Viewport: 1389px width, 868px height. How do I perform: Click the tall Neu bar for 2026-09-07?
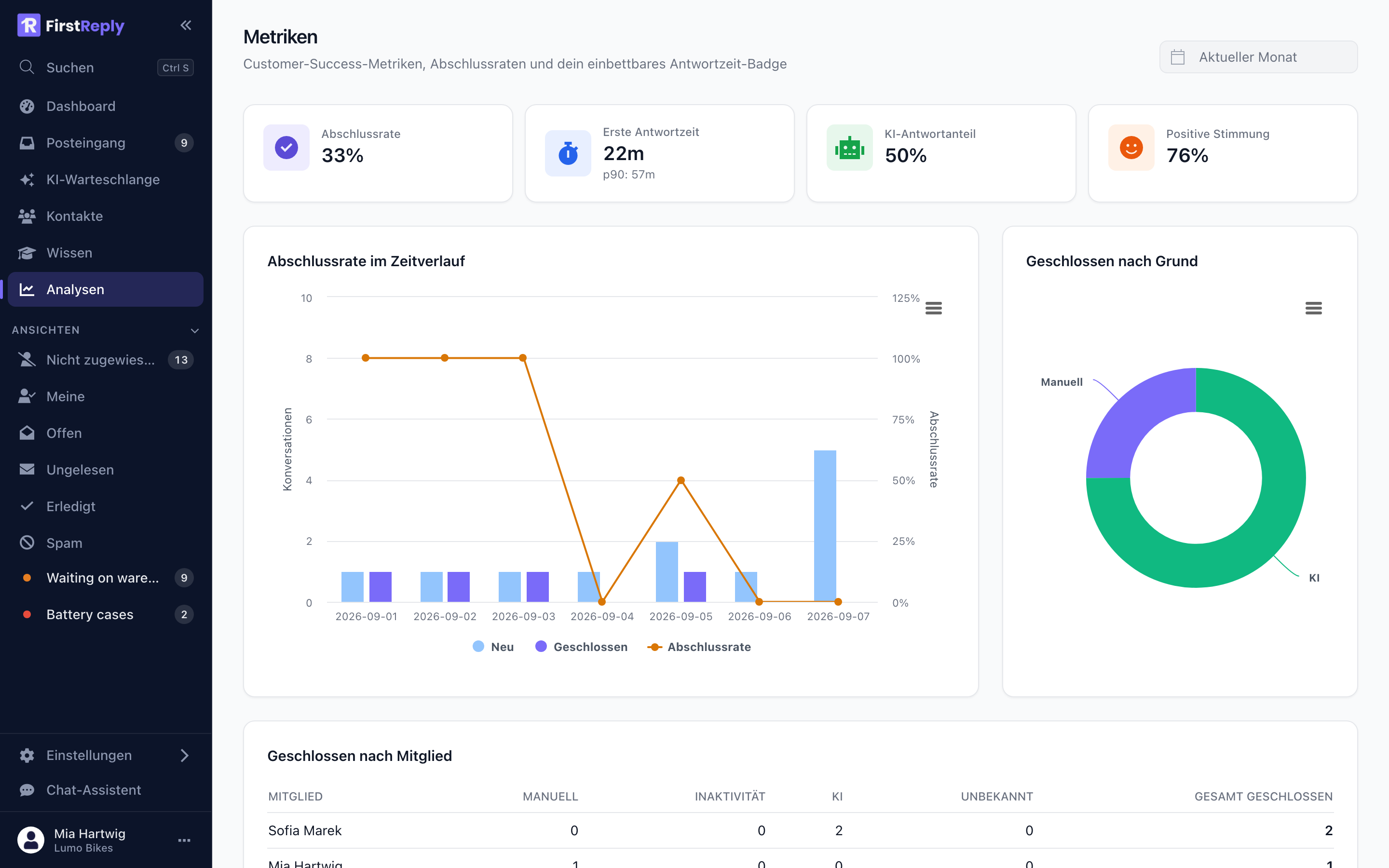(825, 527)
